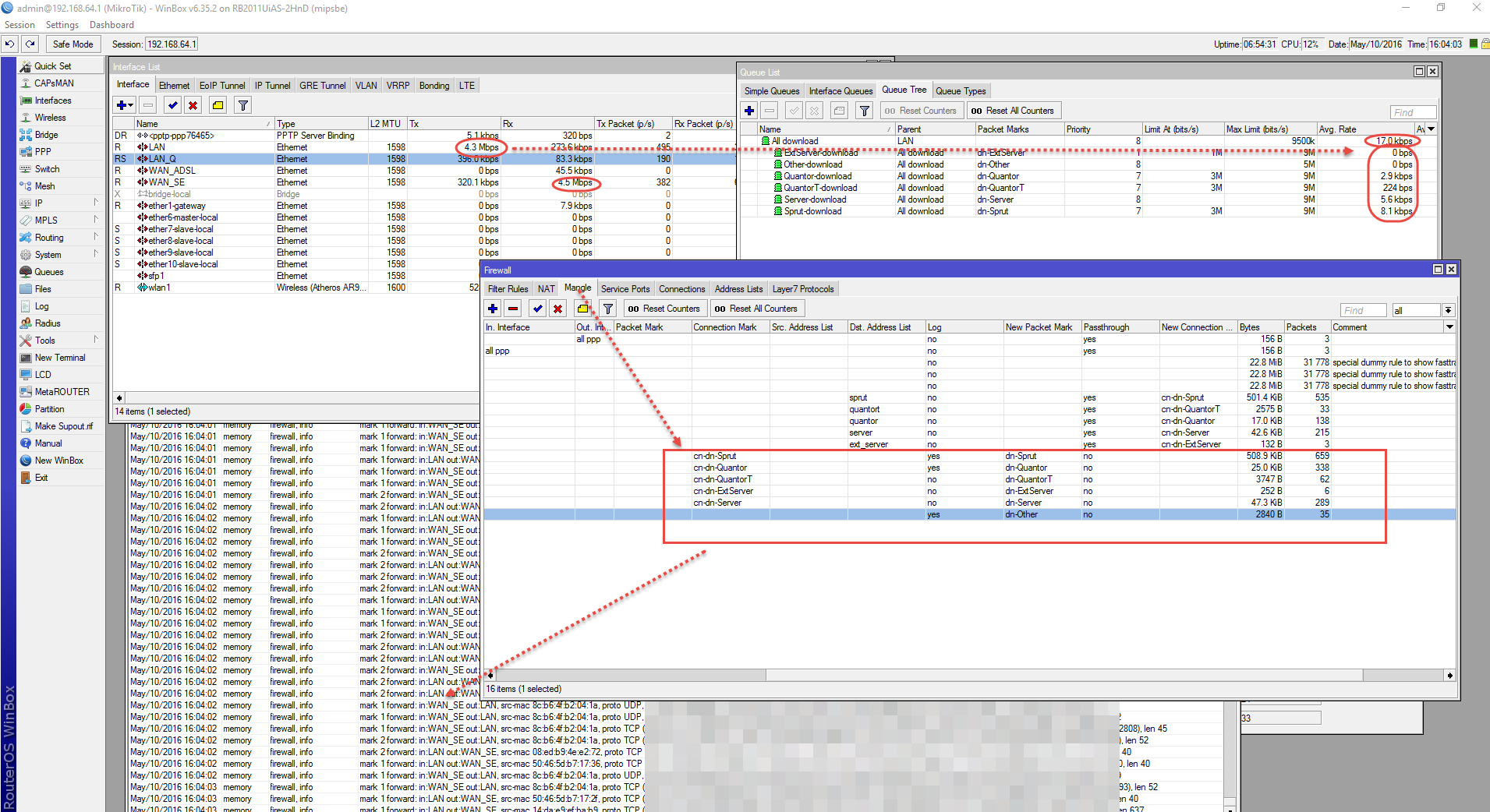Screen dimensions: 1490x812
Task: Disable selected rule with Firewall red X
Action: coord(557,309)
